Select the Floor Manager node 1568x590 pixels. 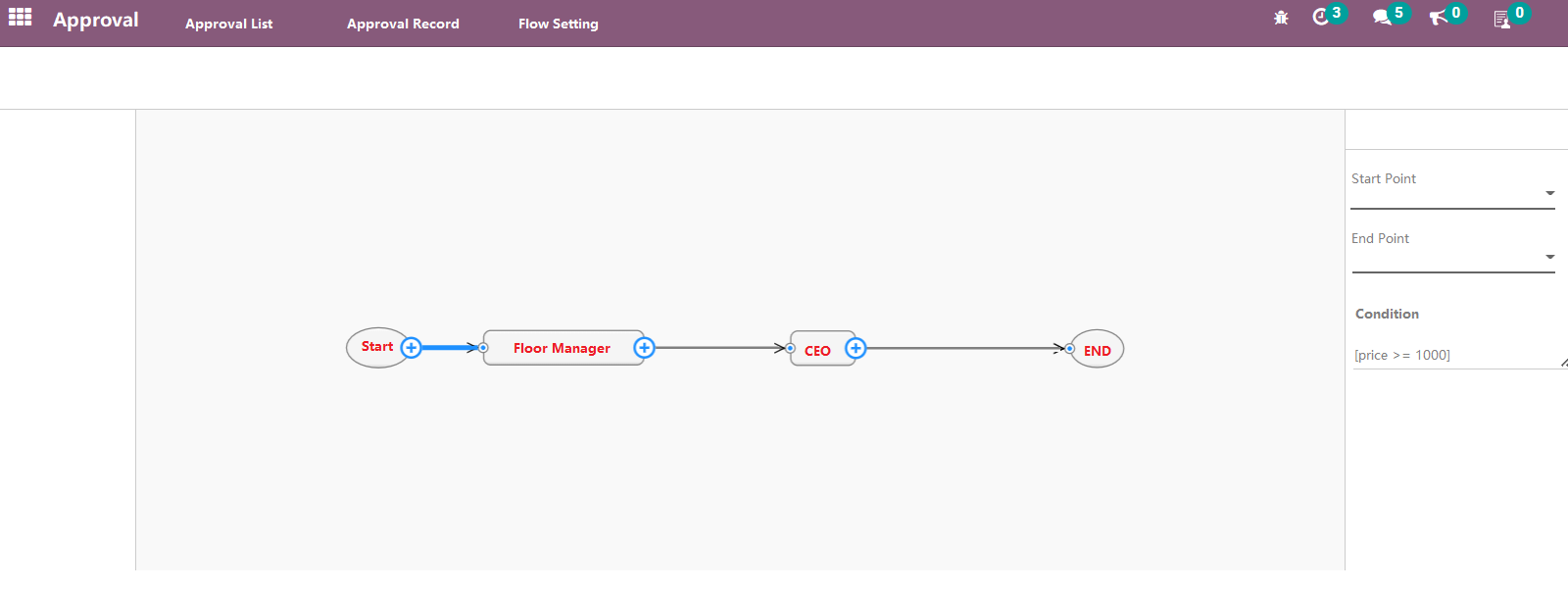[x=562, y=348]
